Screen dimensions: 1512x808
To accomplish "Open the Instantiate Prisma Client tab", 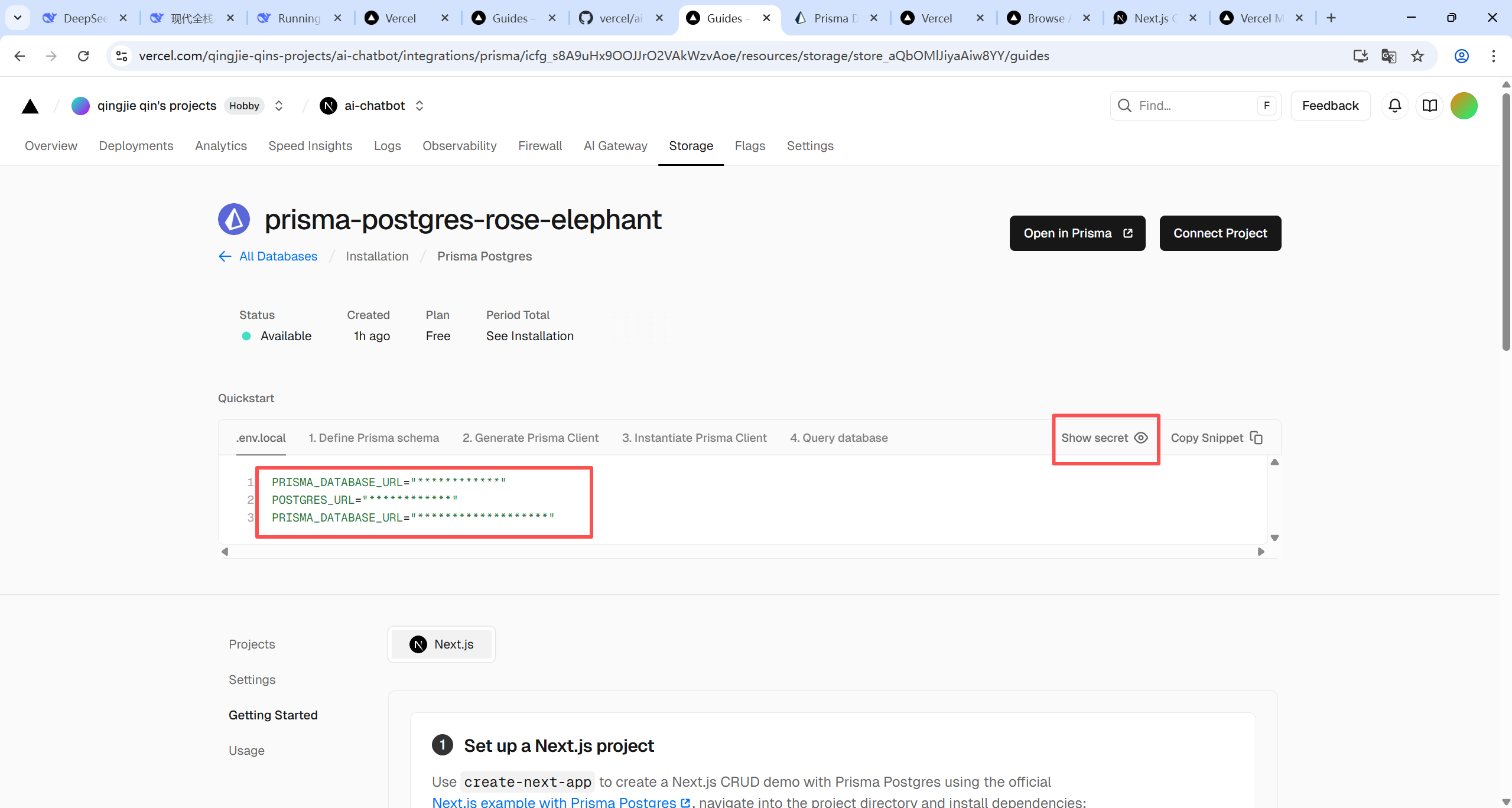I will point(694,438).
